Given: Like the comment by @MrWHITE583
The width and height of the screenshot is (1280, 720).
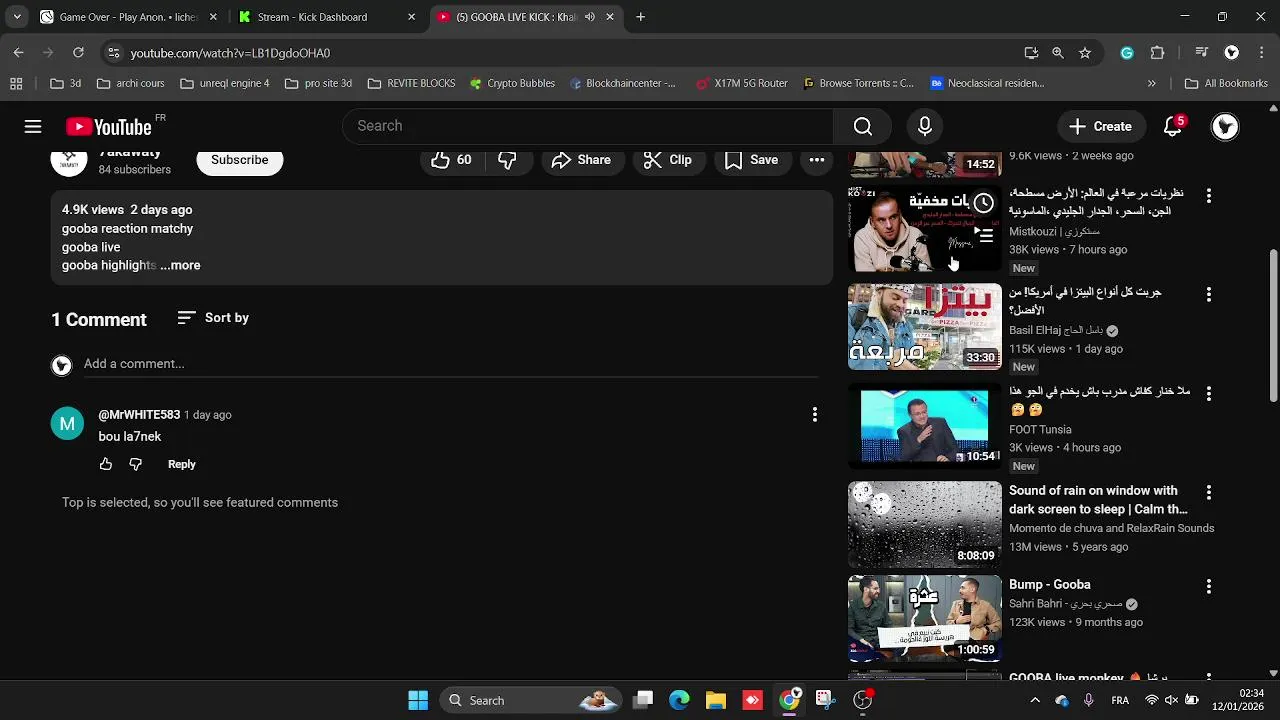Looking at the screenshot, I should click(x=106, y=464).
